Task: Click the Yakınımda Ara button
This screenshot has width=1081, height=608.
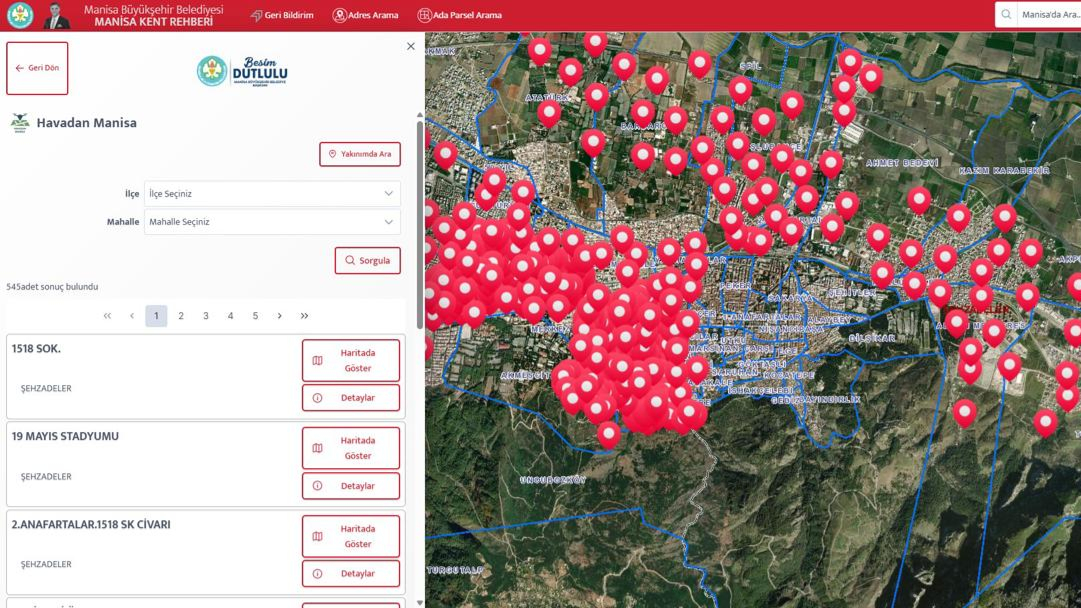Action: click(x=360, y=154)
